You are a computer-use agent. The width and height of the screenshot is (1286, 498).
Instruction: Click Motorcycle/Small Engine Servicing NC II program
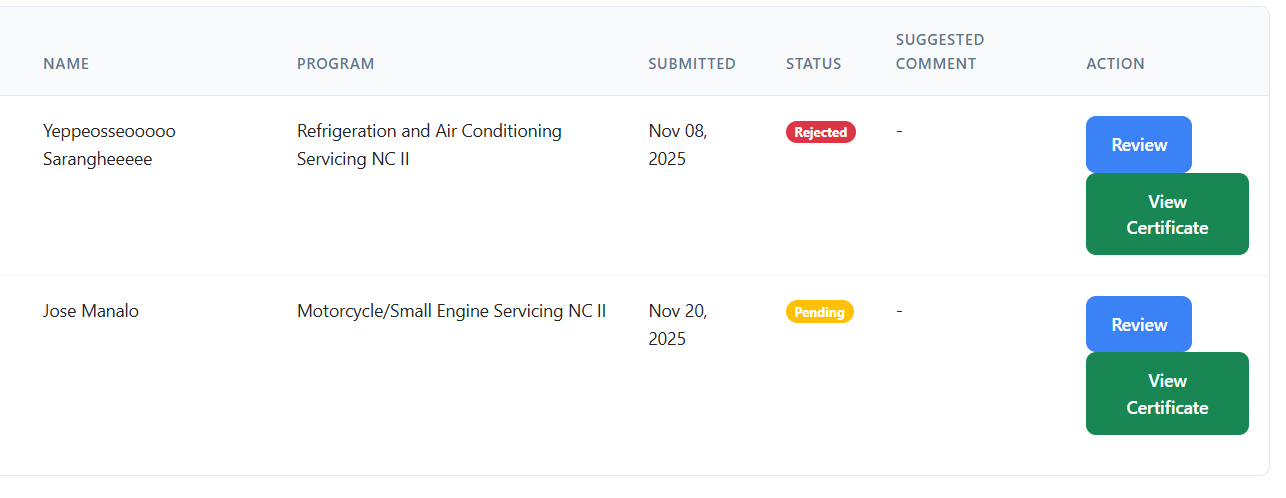click(451, 311)
